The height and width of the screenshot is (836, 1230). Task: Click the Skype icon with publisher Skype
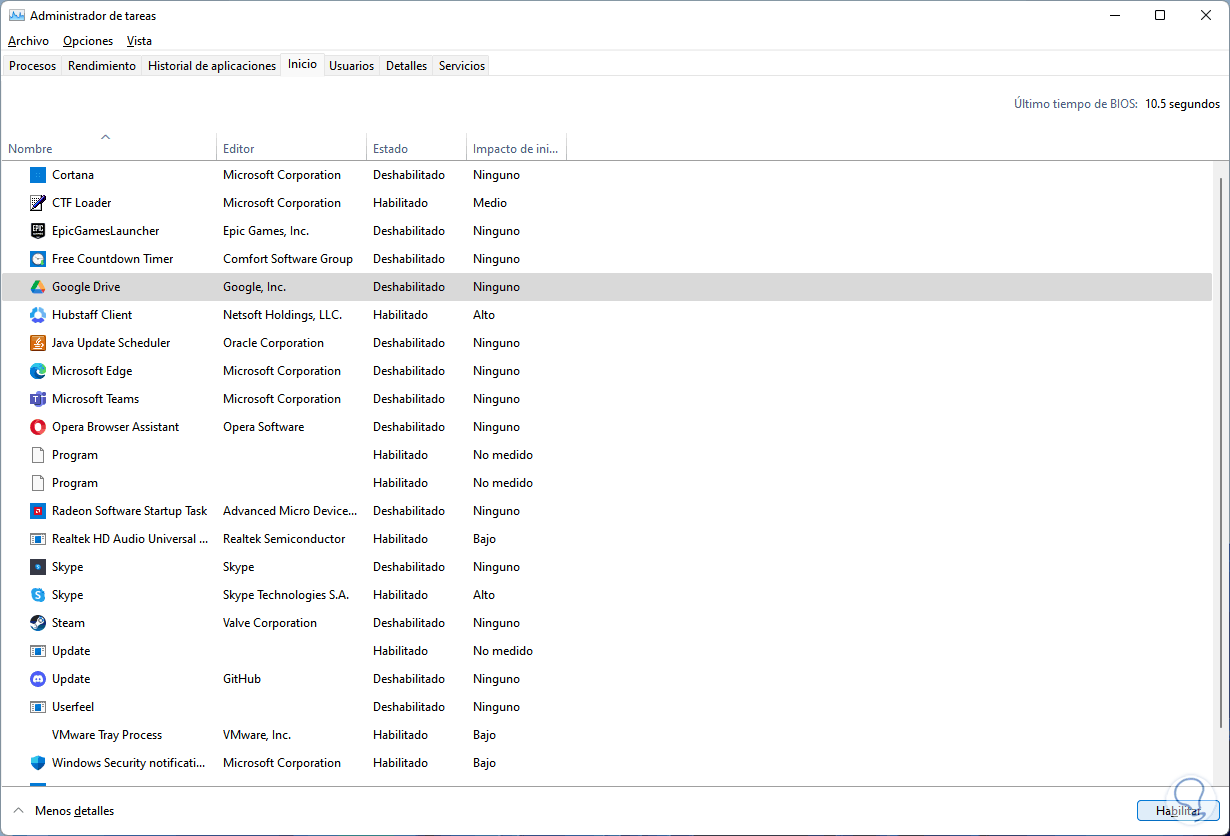coord(38,567)
